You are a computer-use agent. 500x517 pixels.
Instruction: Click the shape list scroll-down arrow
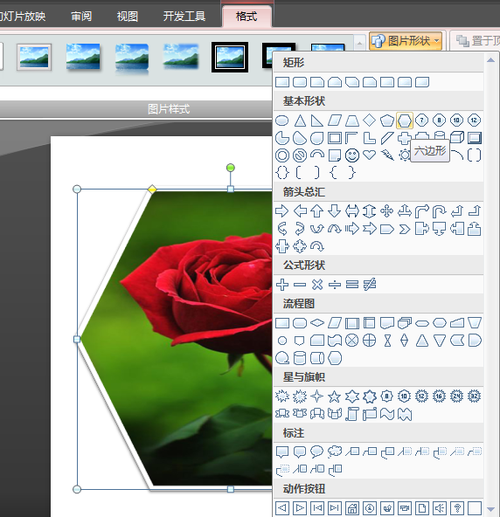(x=491, y=509)
